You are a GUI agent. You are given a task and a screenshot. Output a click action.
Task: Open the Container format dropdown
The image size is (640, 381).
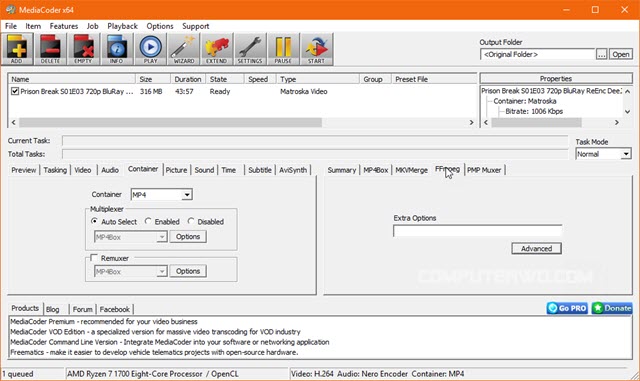(187, 195)
